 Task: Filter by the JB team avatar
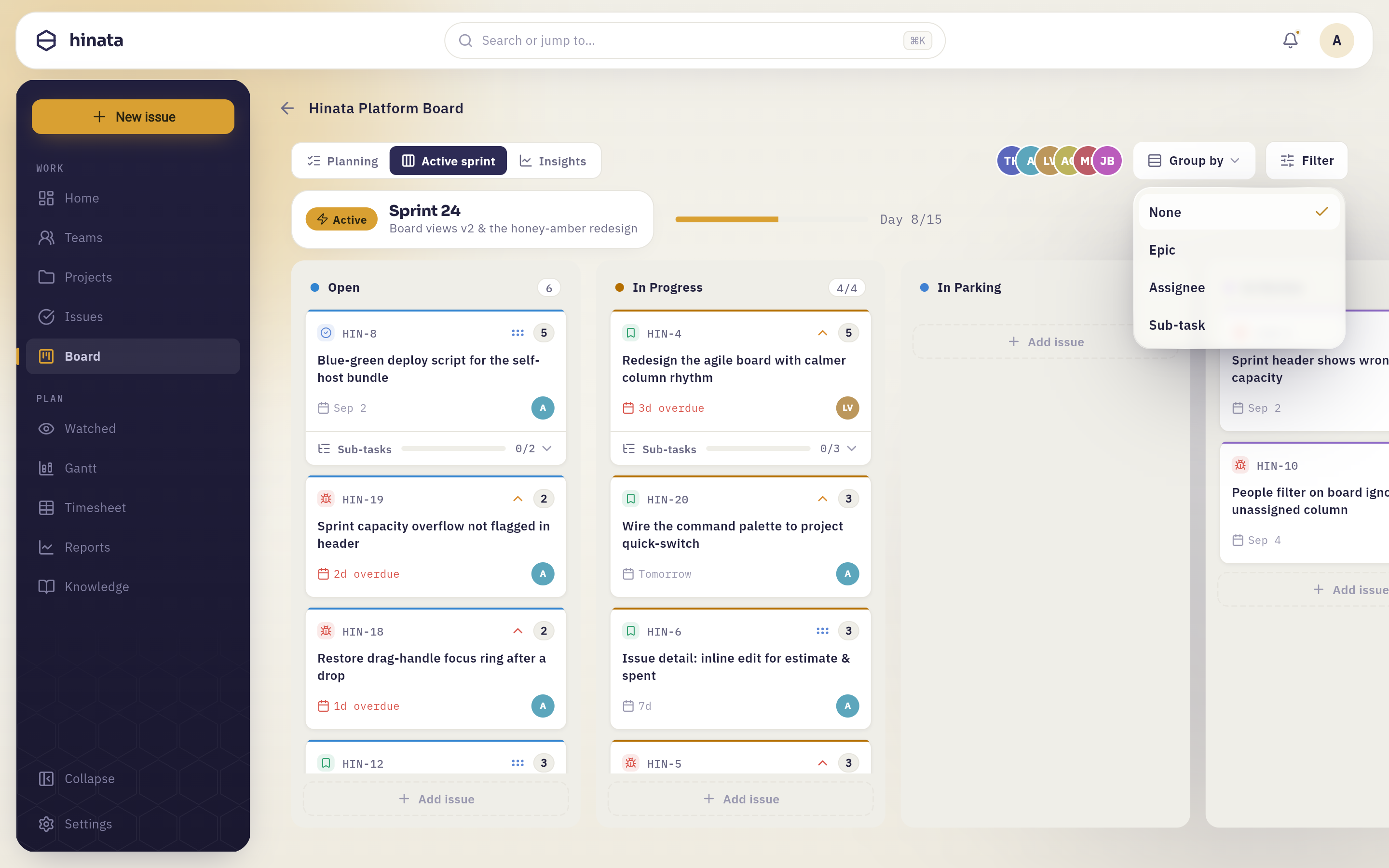tap(1106, 161)
